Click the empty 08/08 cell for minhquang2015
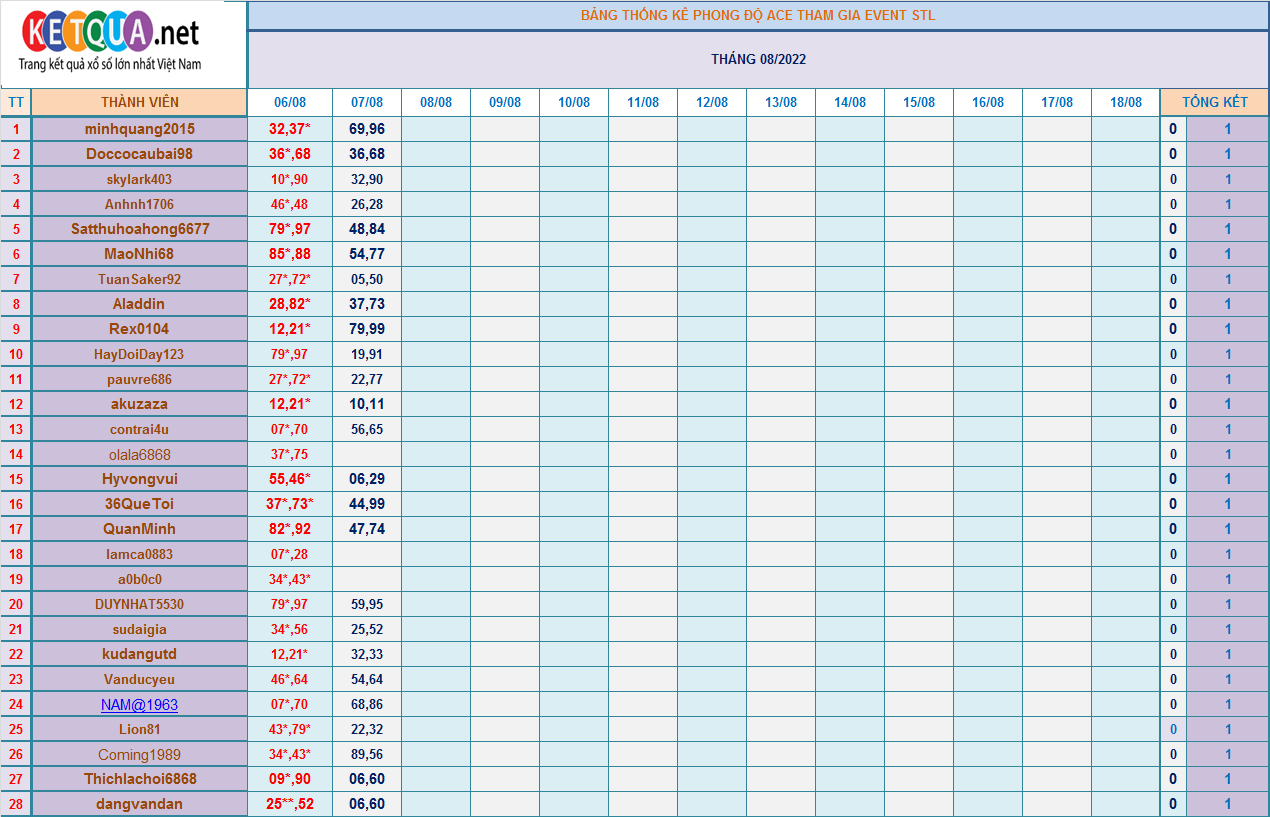Image resolution: width=1270 pixels, height=817 pixels. coord(436,129)
